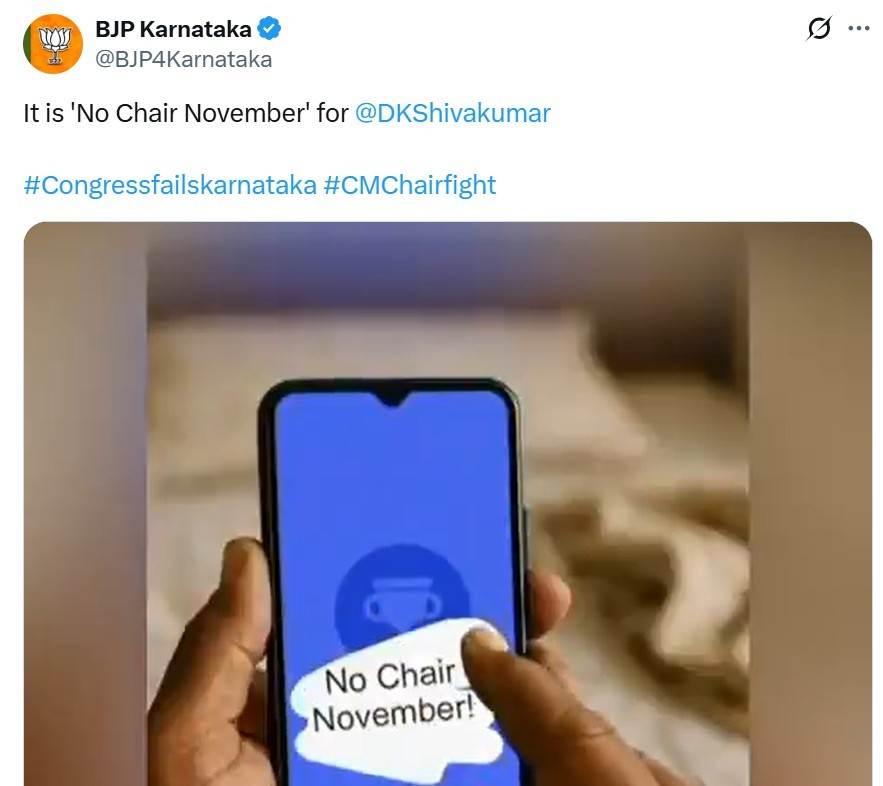Follow the #CMChairfight hashtag
883x786 pixels.
(410, 185)
